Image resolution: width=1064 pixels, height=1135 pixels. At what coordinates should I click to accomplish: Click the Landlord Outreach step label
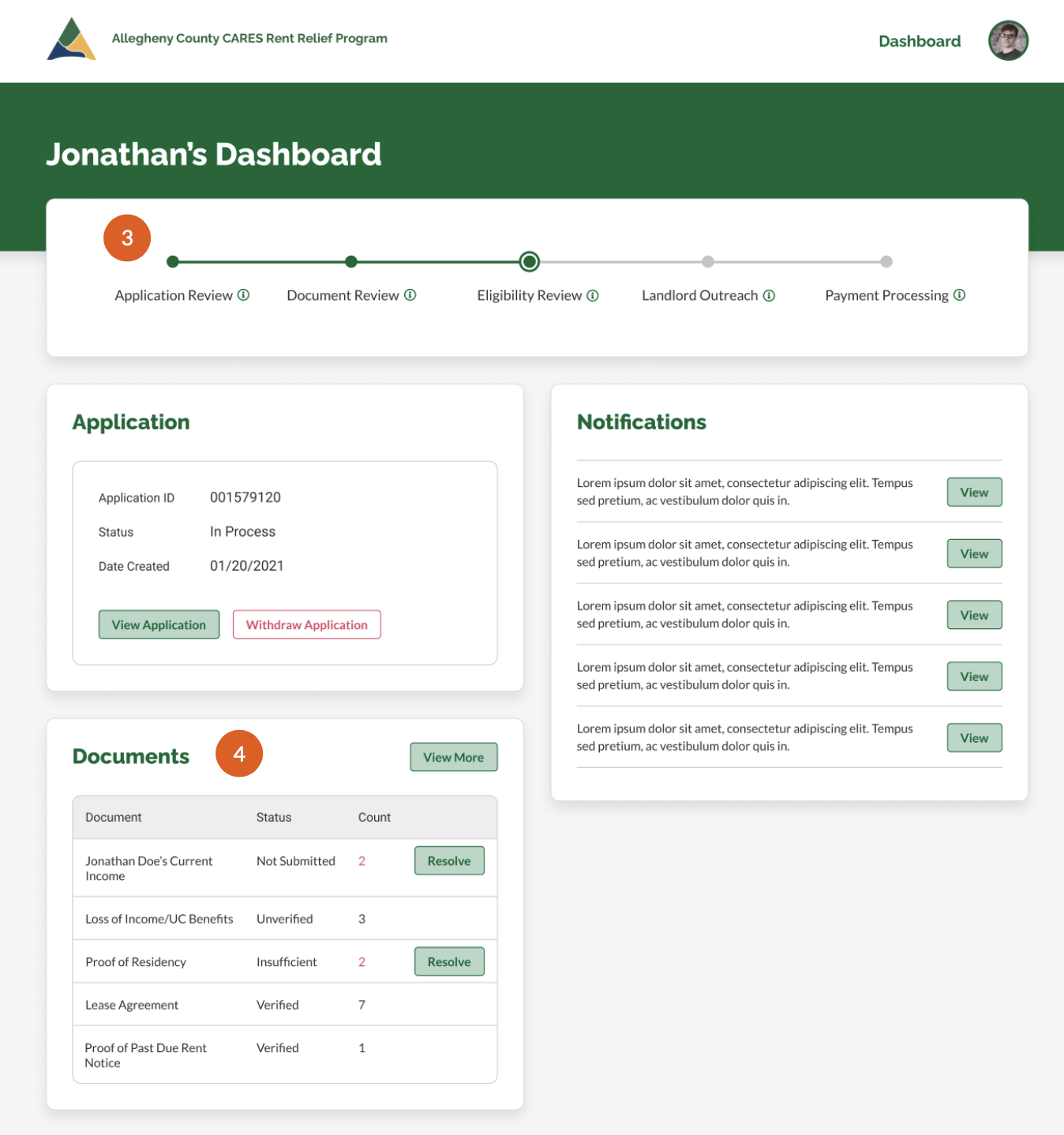tap(699, 295)
